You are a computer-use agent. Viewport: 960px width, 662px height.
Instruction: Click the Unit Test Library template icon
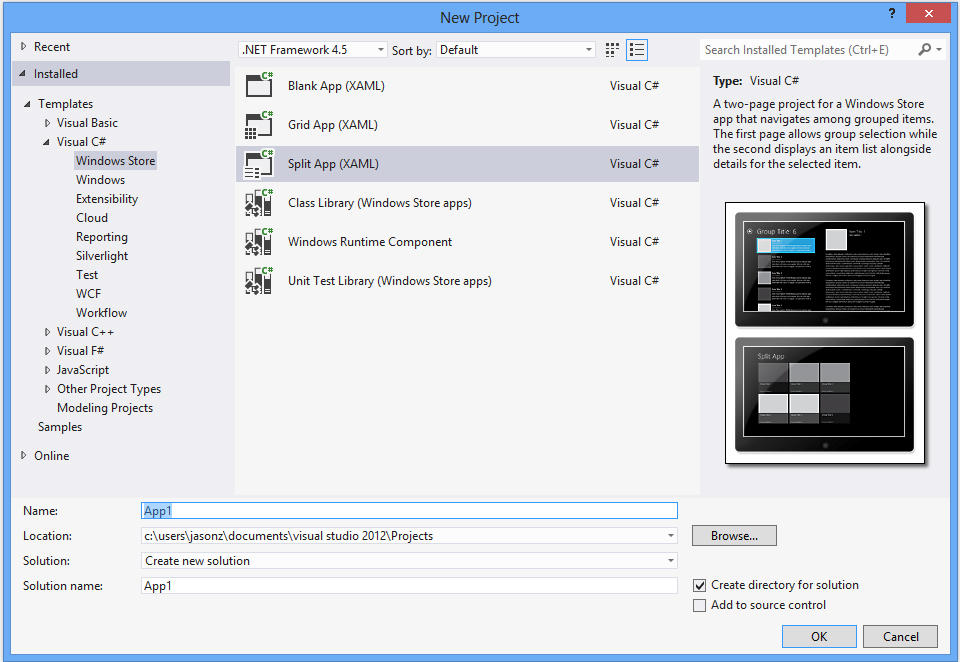(x=259, y=280)
